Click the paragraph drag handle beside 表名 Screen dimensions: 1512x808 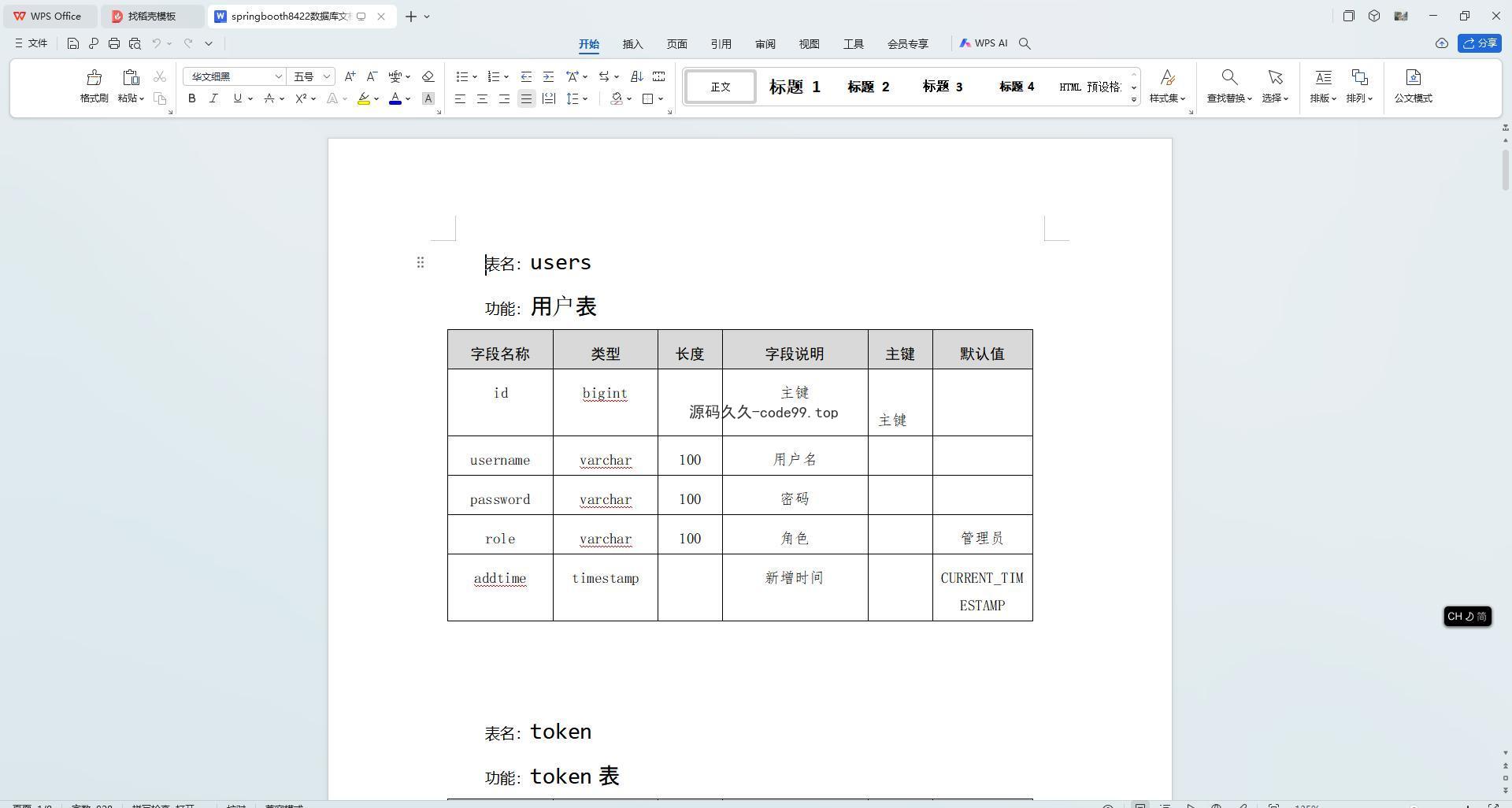click(421, 262)
